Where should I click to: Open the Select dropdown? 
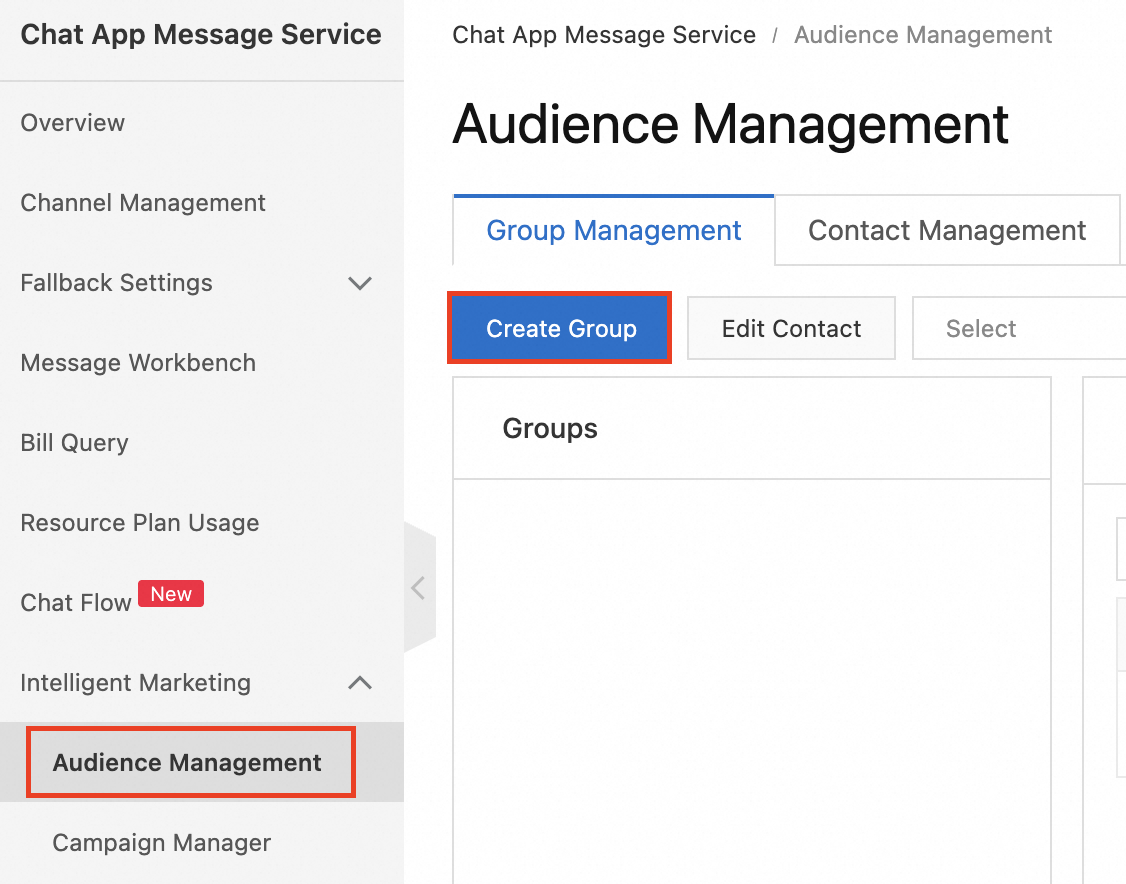[1019, 328]
